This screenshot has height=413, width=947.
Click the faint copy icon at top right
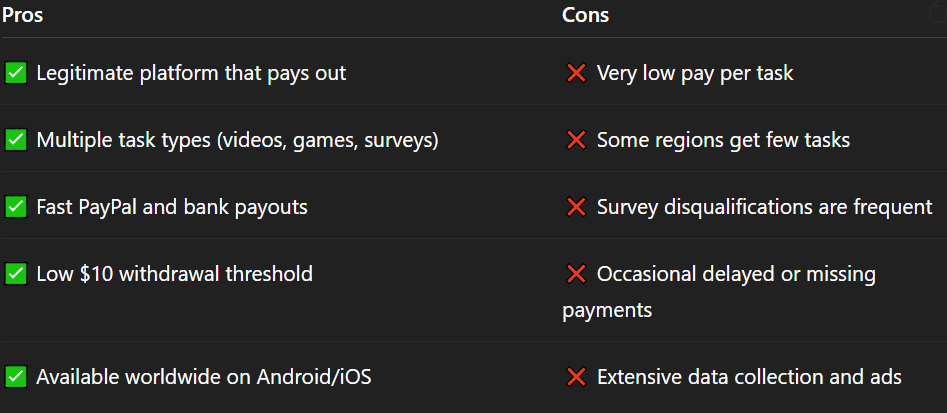pyautogui.click(x=937, y=13)
